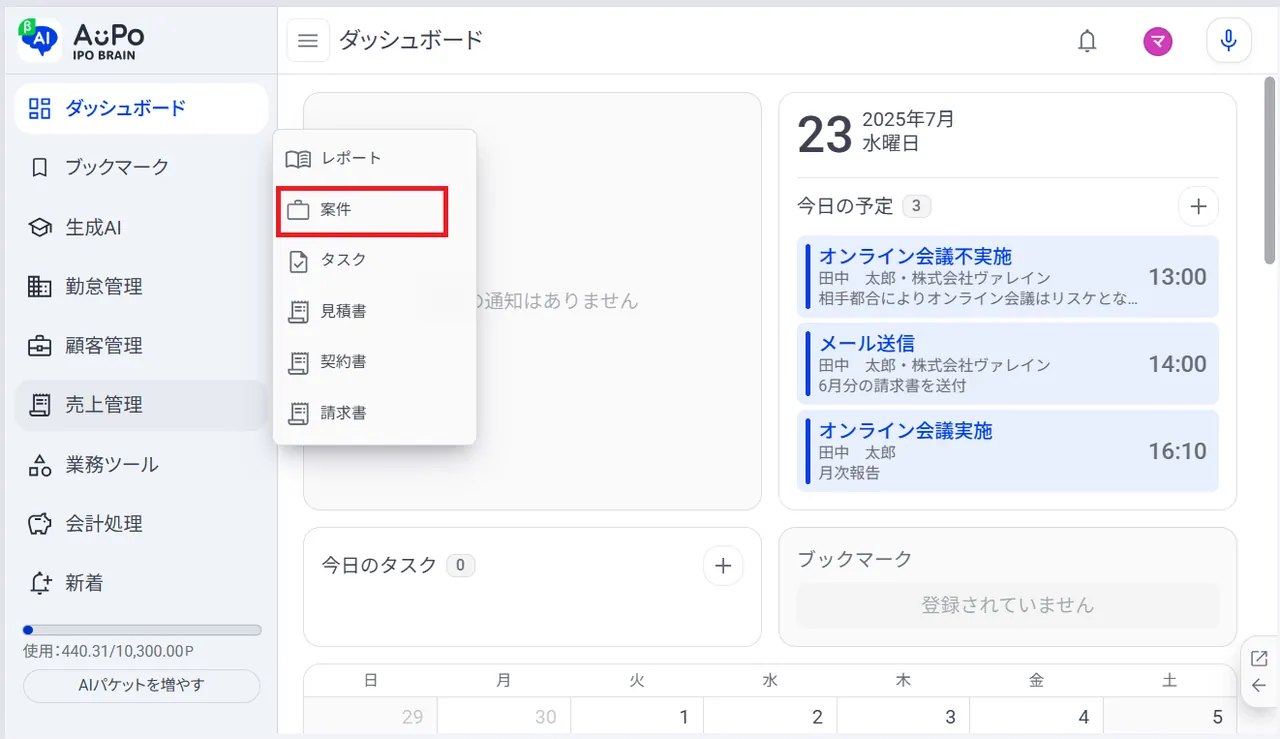Open 顧客管理 in the sidebar

[141, 346]
